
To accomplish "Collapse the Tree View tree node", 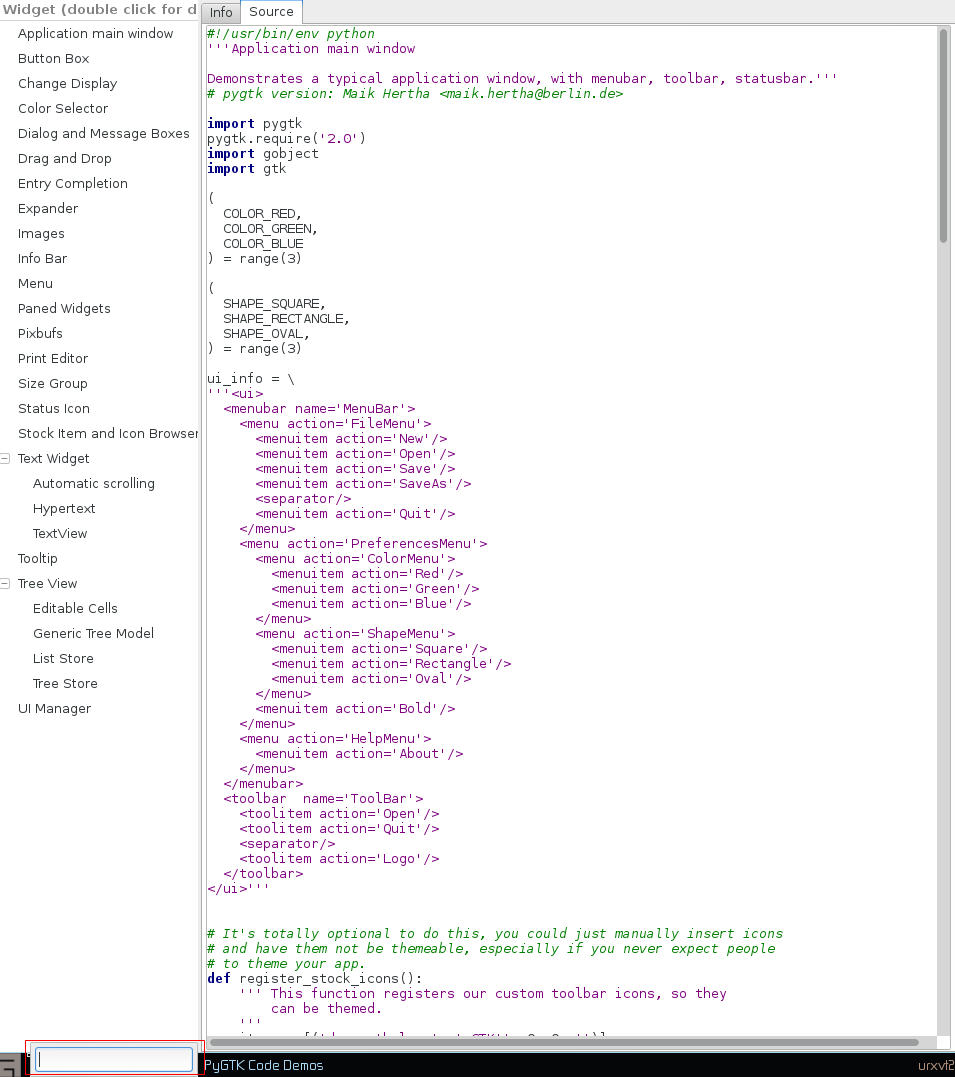I will 5,583.
